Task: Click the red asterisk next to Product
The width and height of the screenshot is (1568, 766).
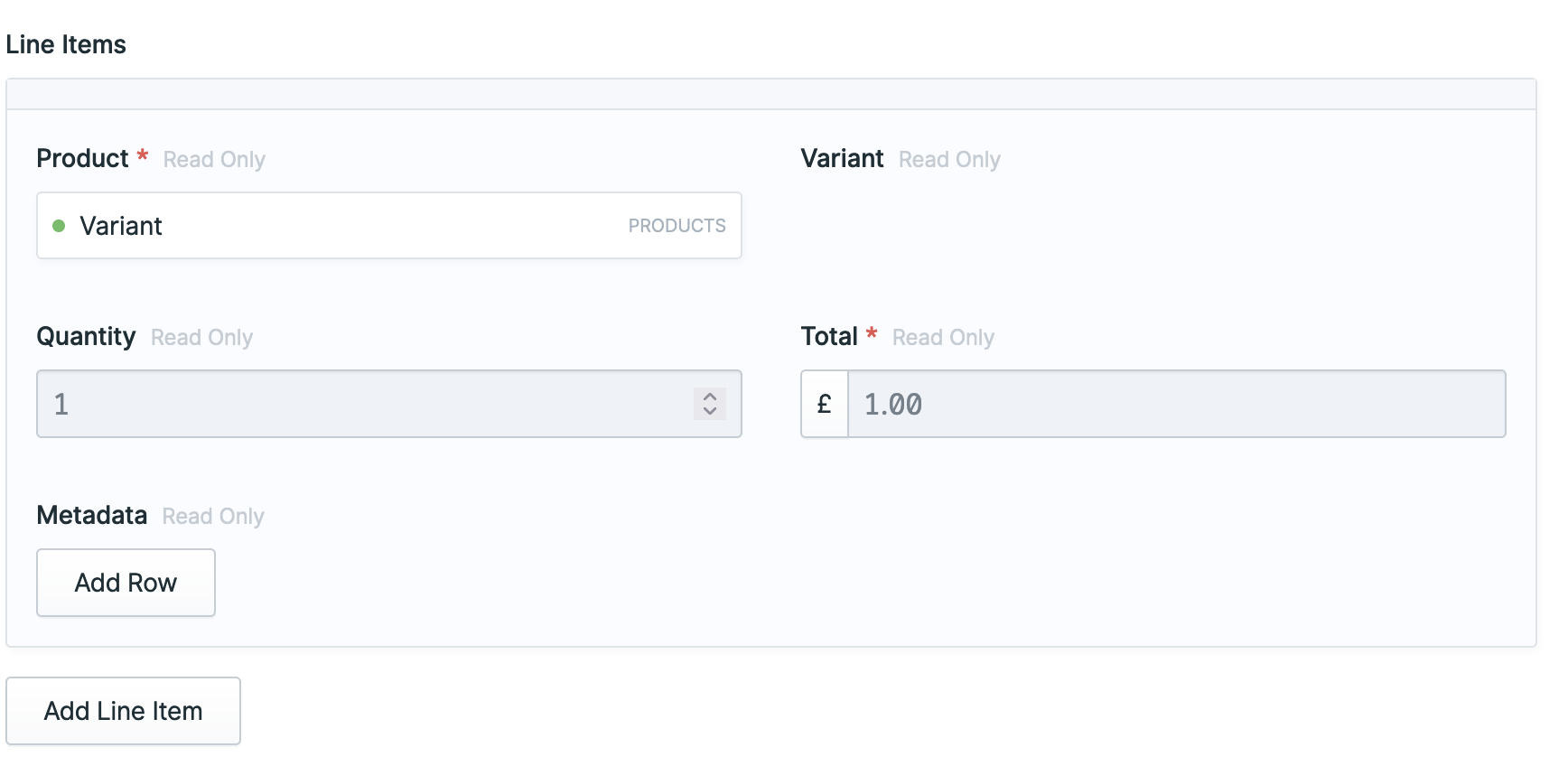Action: tap(143, 155)
